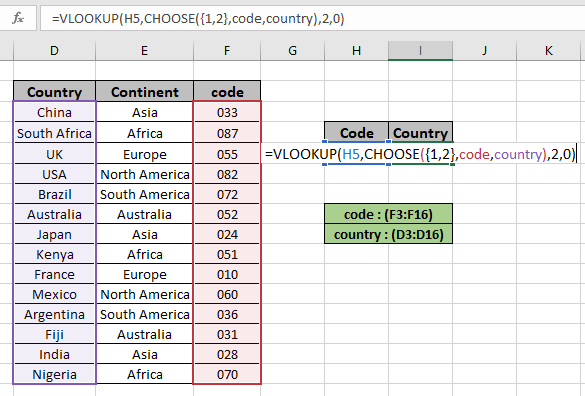Click the cell with North America beside USA
Screen dimensions: 585x396
click(144, 174)
